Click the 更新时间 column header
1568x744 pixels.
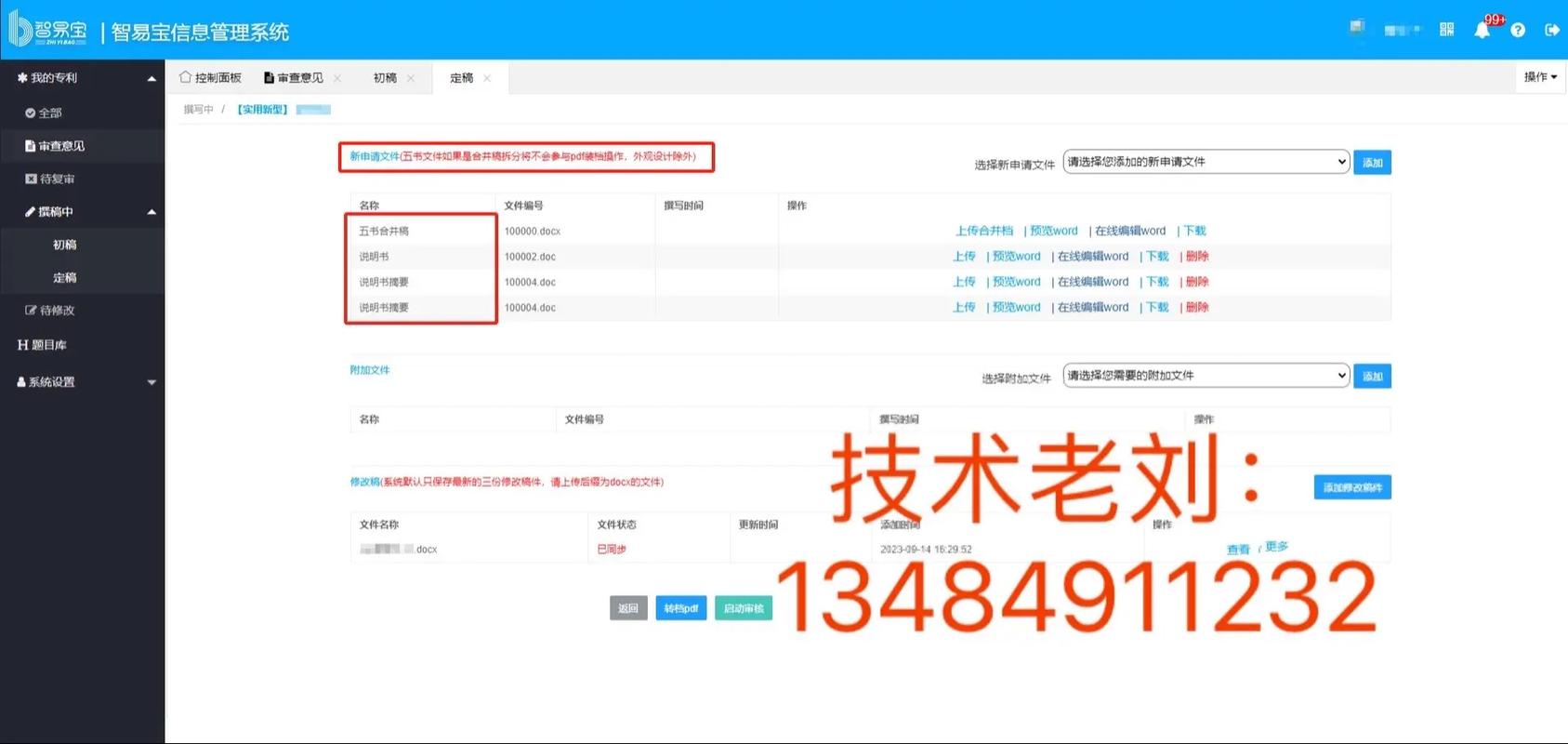(758, 525)
